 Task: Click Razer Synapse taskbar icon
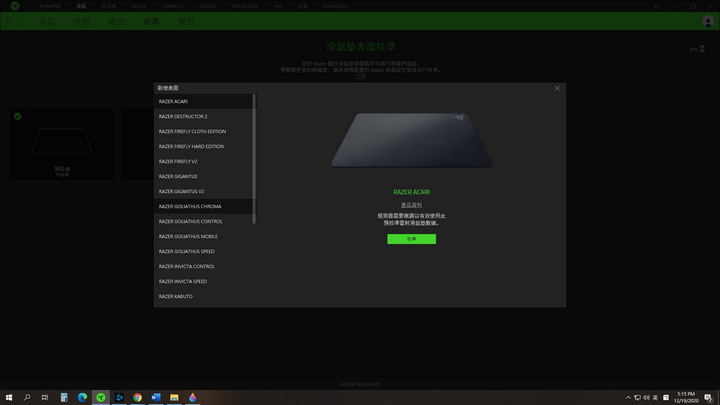coord(101,397)
